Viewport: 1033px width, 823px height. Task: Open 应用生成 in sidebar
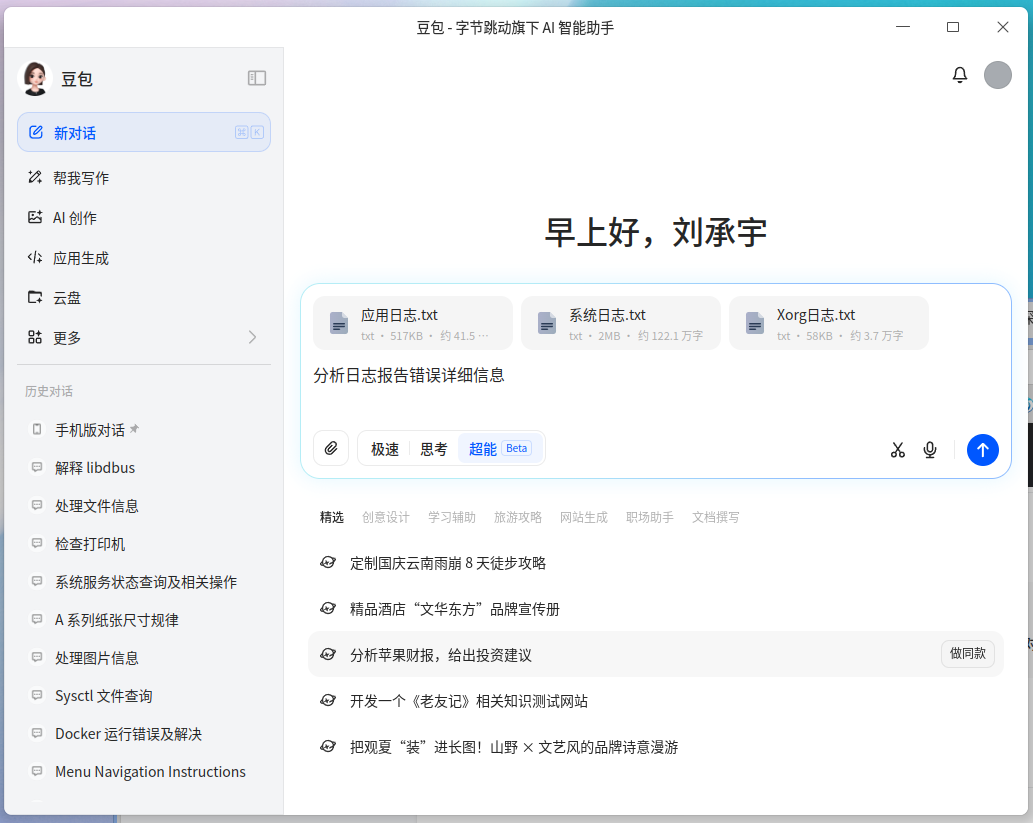(x=144, y=258)
